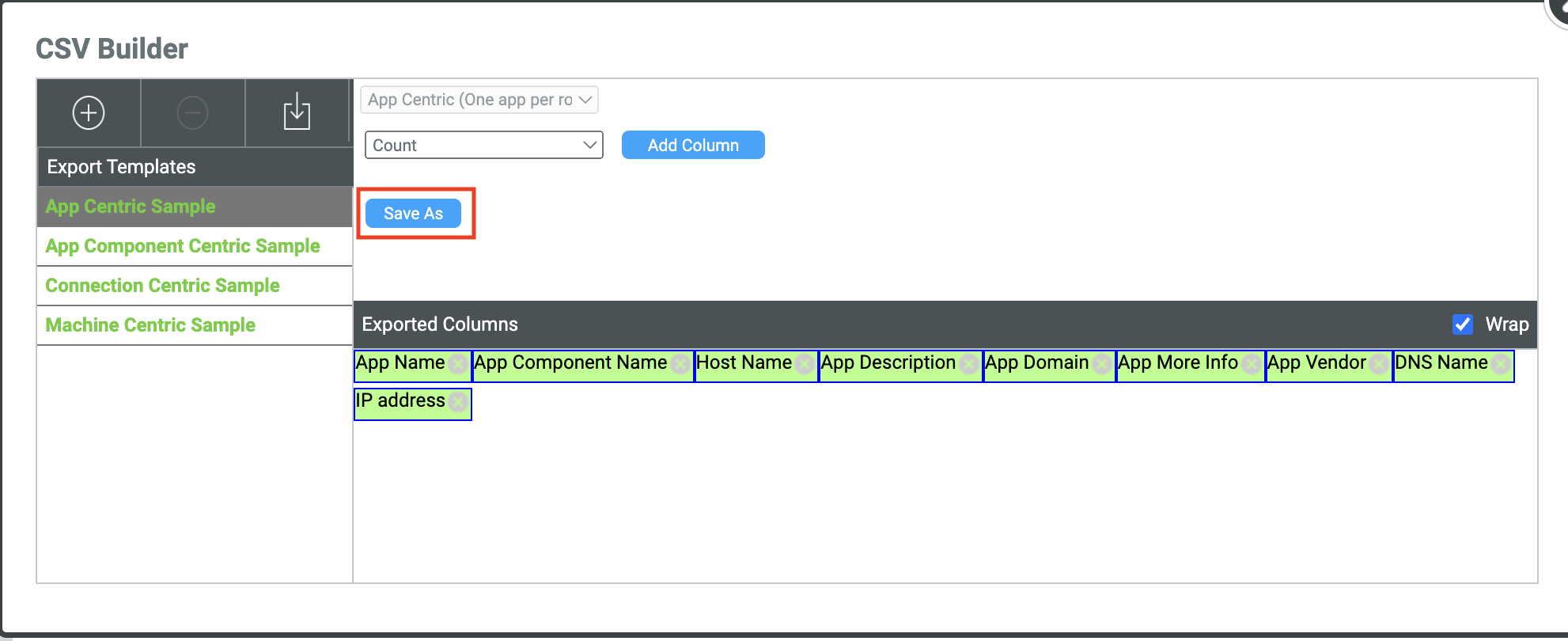This screenshot has height=641, width=1568.
Task: Click the remove template minus icon
Action: pyautogui.click(x=192, y=113)
